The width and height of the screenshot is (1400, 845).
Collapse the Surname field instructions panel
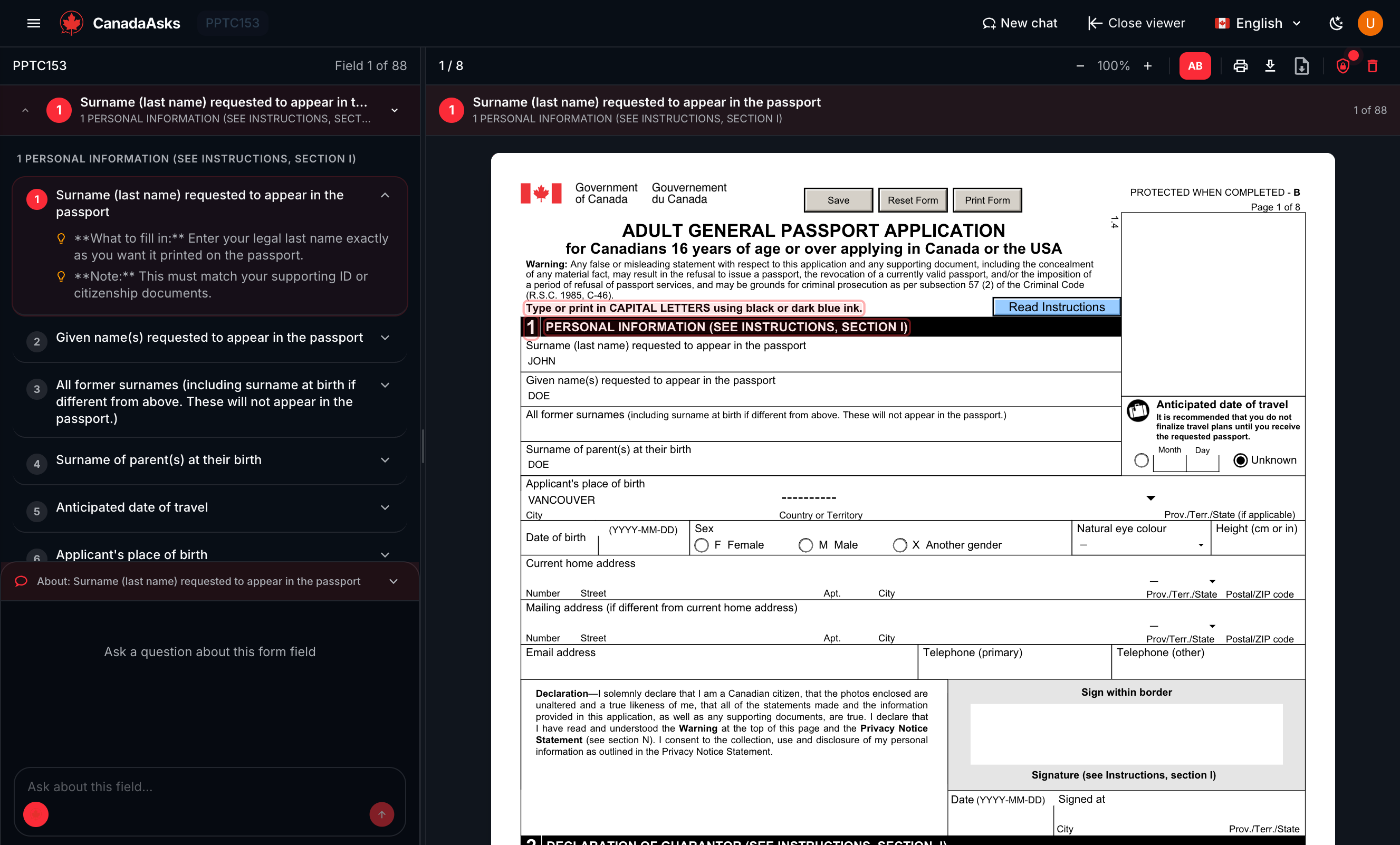pyautogui.click(x=386, y=195)
